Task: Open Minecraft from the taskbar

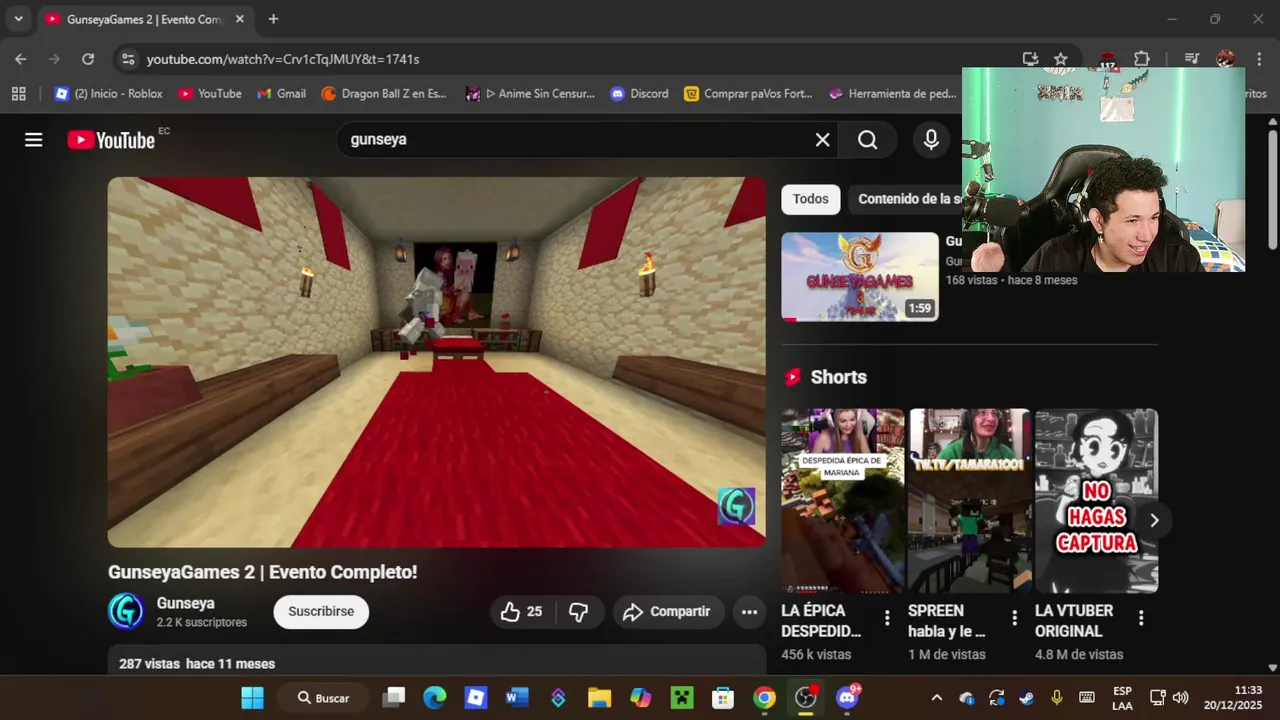Action: point(682,698)
